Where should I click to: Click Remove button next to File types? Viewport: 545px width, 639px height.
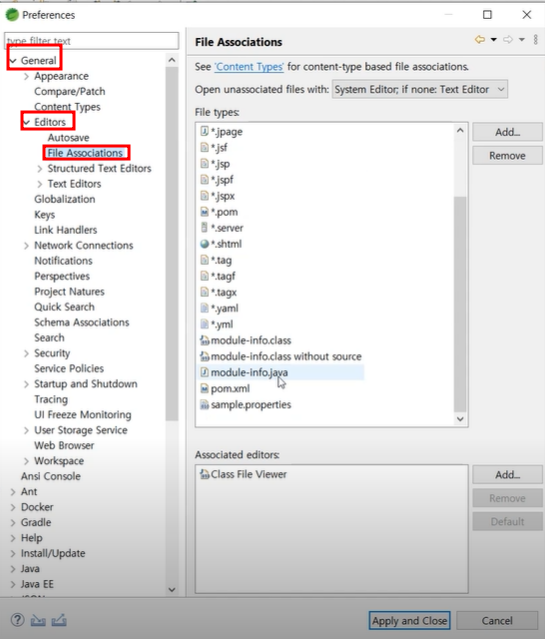click(507, 156)
